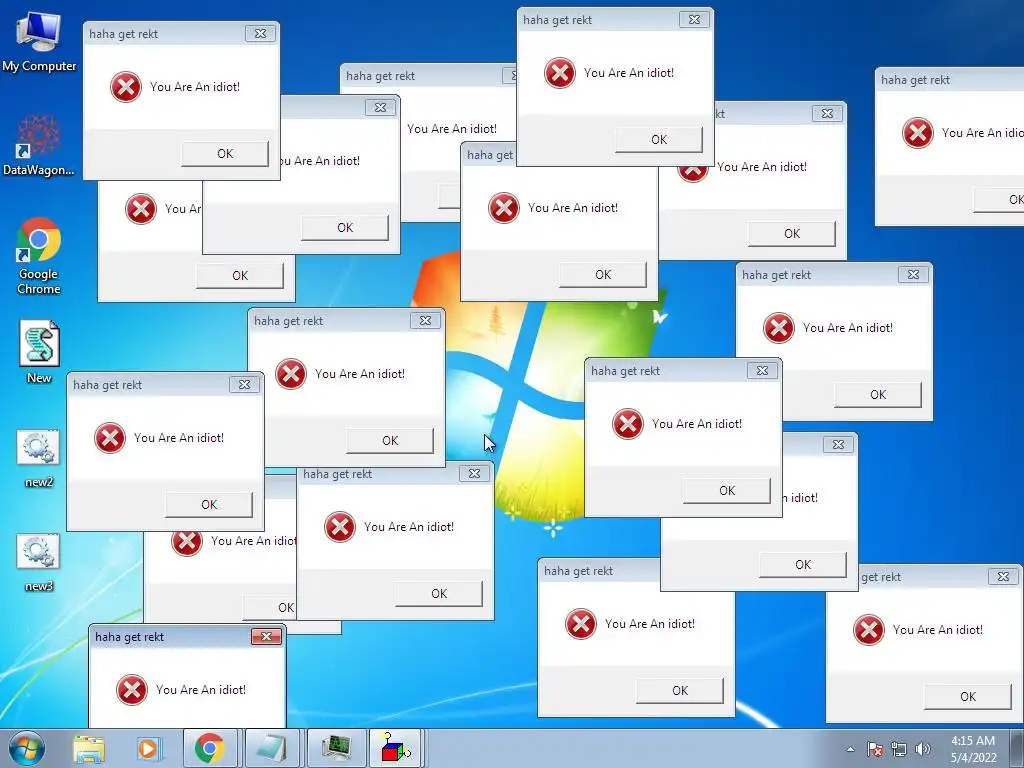Click the error icon in the red-X-titled dialog
Viewport: 1024px width, 768px height.
[132, 690]
